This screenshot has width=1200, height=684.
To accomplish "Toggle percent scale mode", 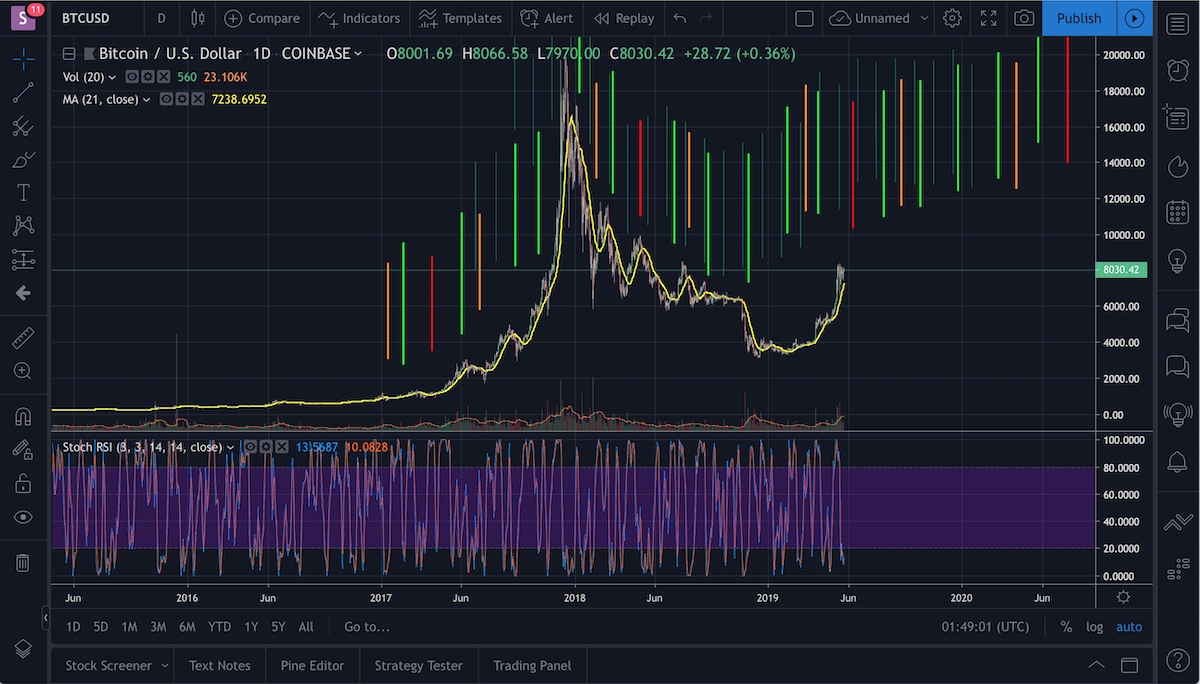I will (1066, 627).
